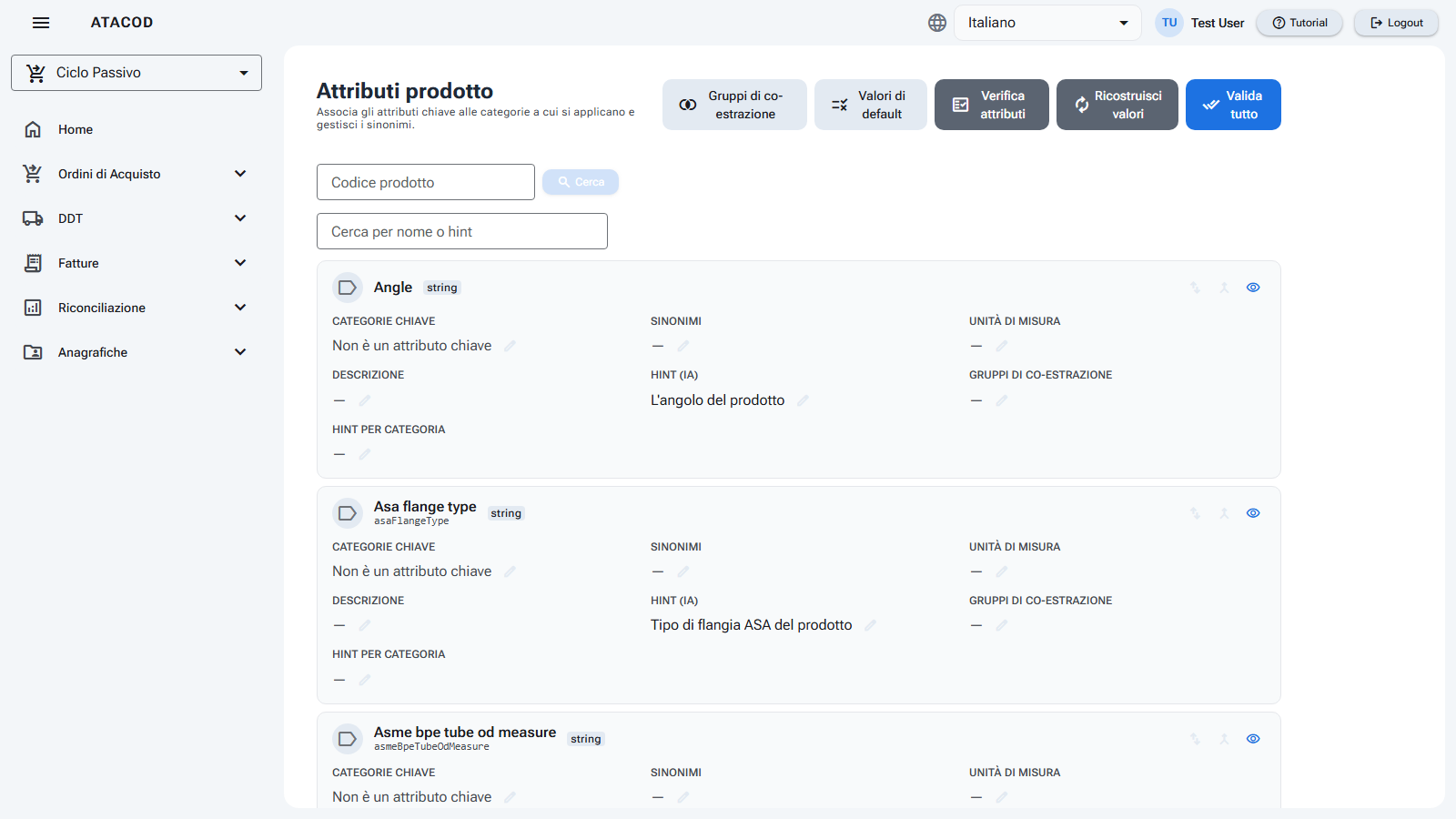Screen dimensions: 1456x819
Task: Click the TU user avatar
Action: (x=1169, y=23)
